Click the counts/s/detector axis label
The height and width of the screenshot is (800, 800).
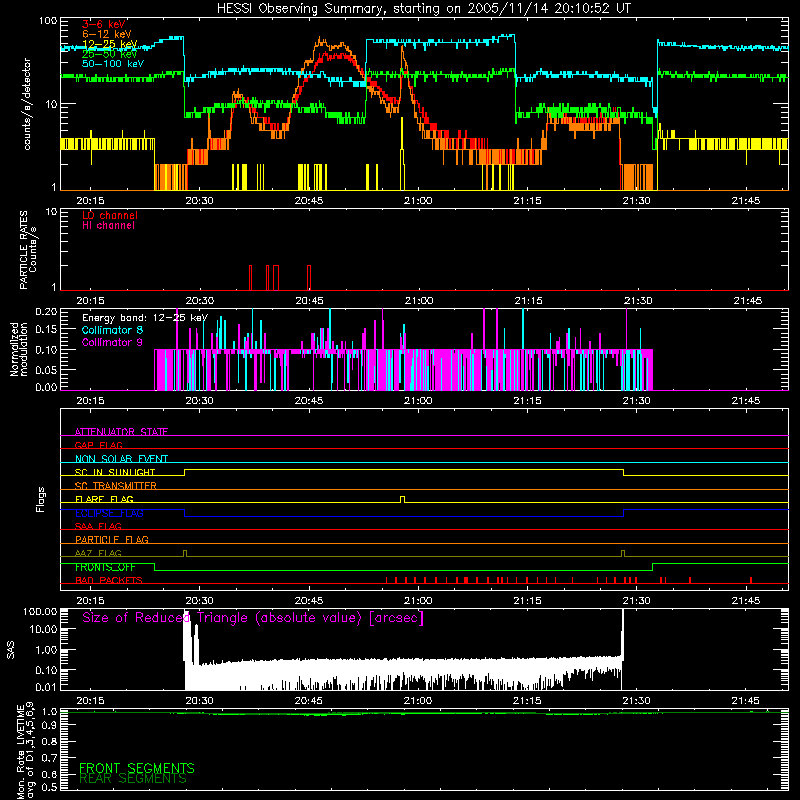pos(27,104)
